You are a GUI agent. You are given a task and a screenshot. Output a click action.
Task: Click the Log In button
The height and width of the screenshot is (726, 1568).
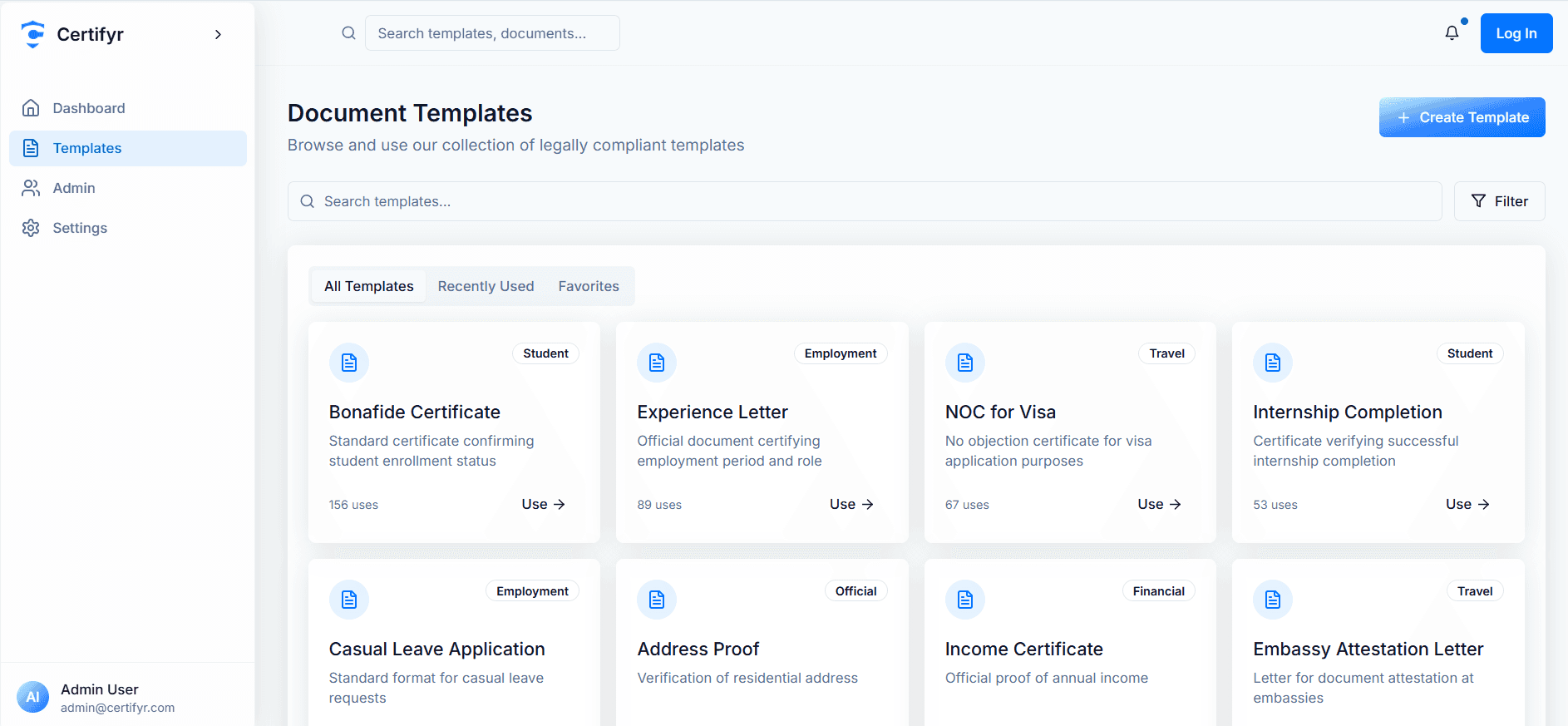tap(1516, 33)
